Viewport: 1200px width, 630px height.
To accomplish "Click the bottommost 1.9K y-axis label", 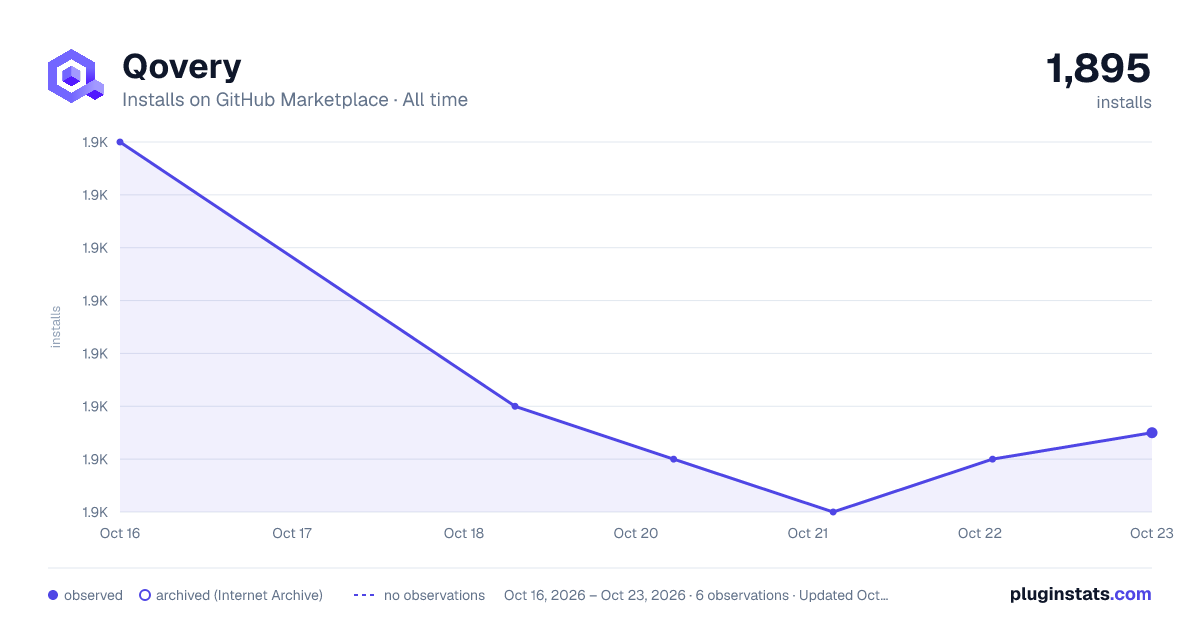I will 95,512.
